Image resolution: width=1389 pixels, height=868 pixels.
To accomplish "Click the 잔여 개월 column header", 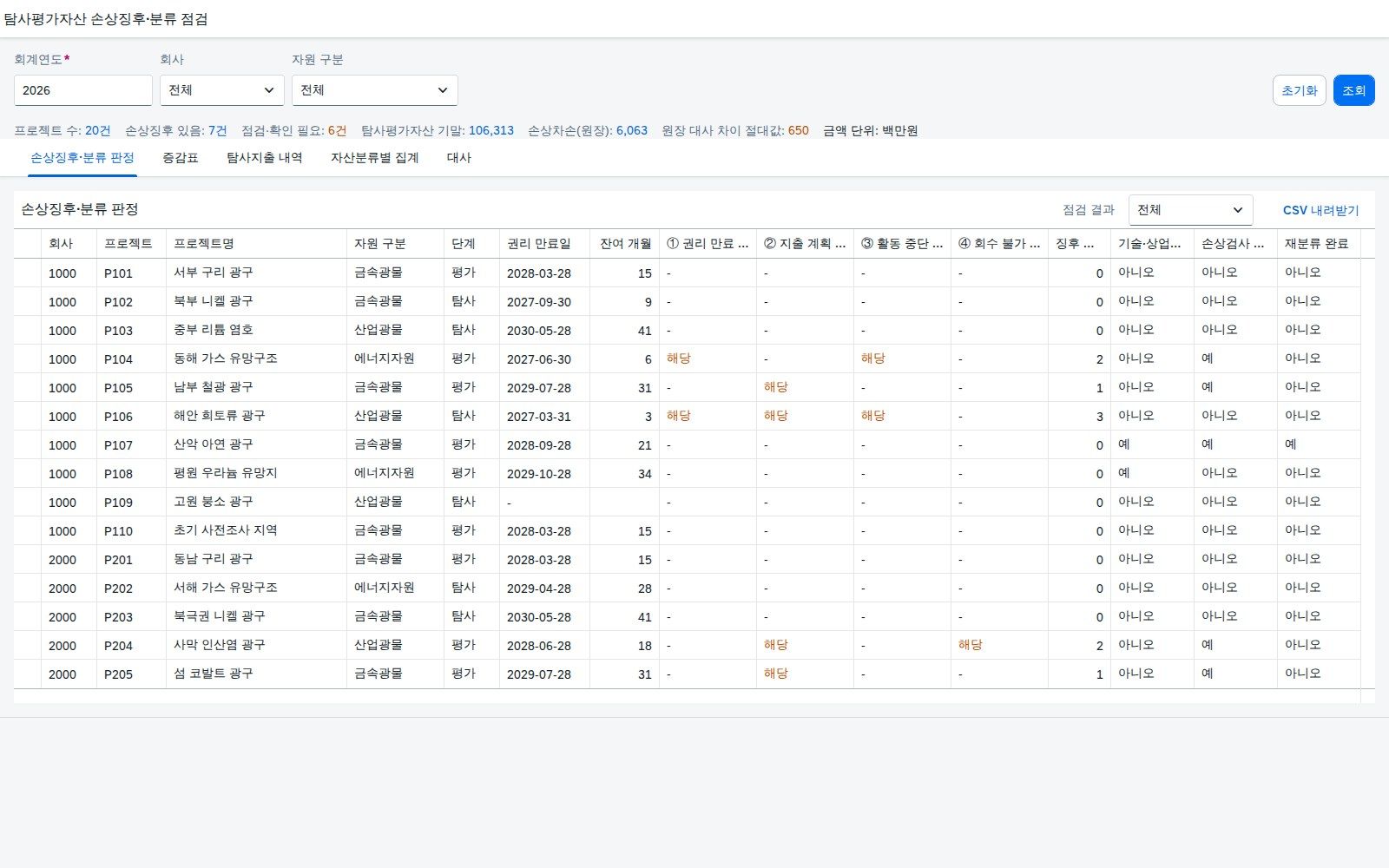I will 625,244.
